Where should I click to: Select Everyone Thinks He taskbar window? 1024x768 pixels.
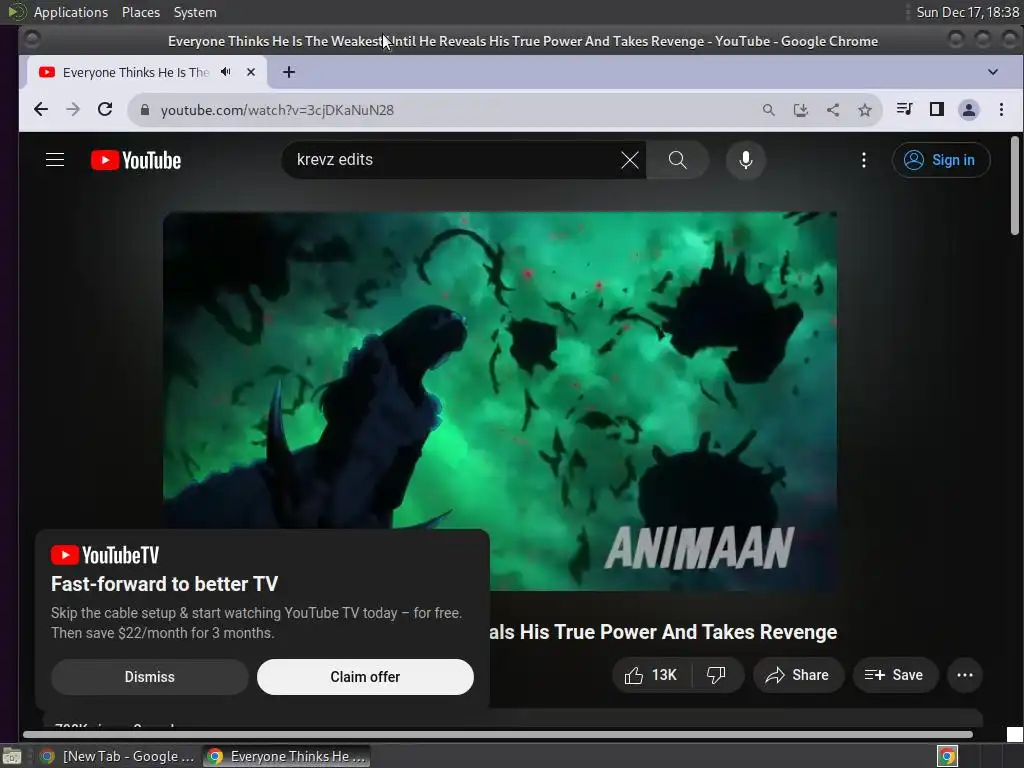[x=286, y=756]
